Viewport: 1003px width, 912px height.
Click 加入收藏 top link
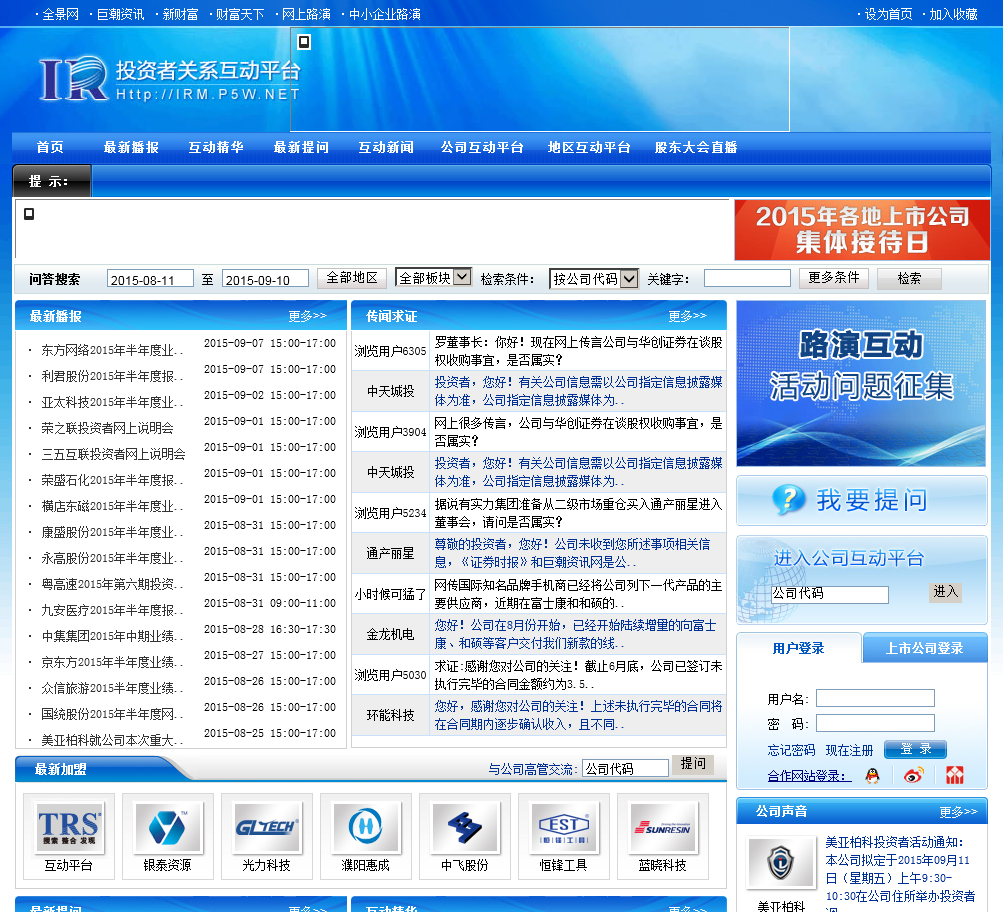953,14
